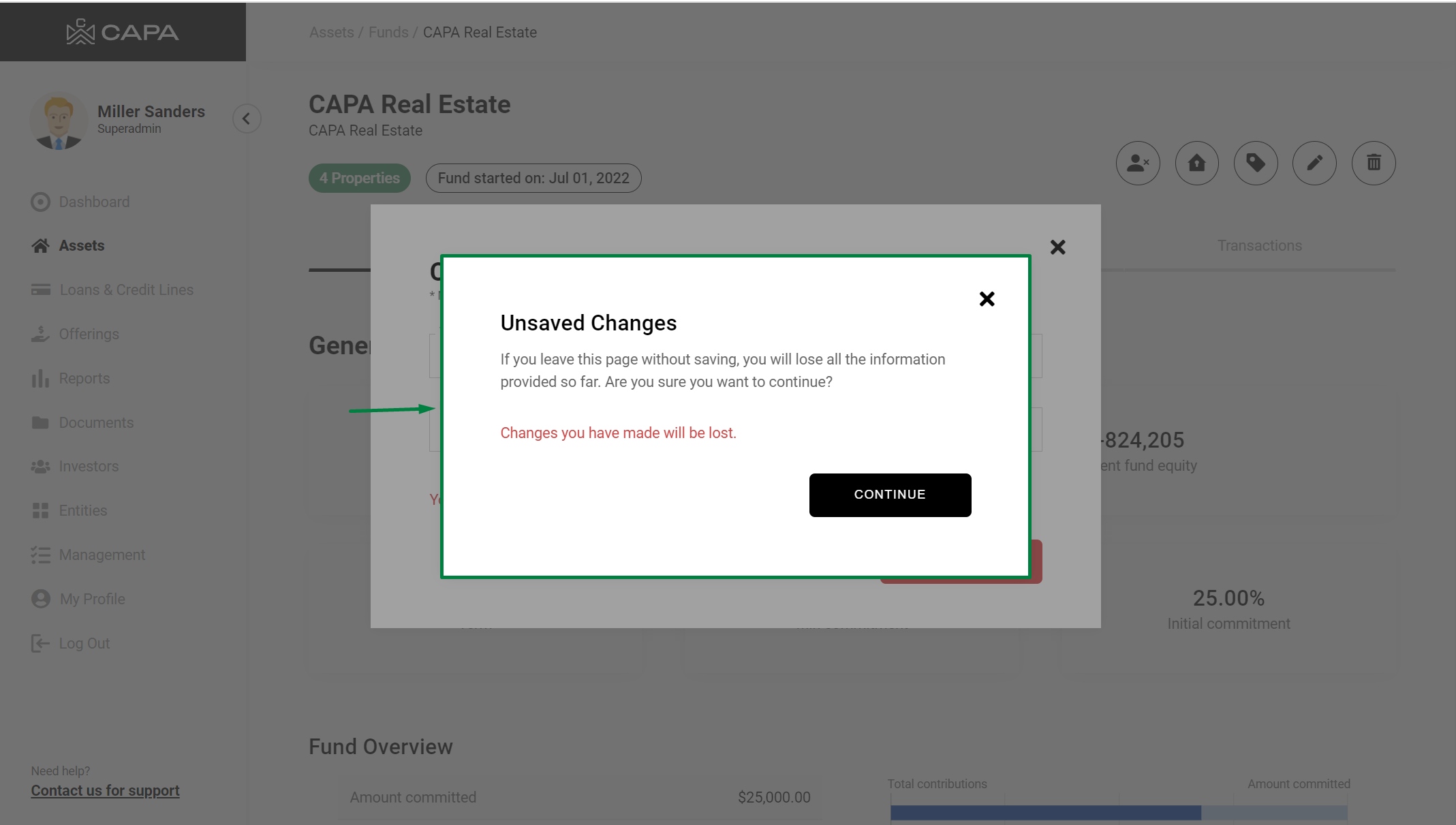Screen dimensions: 1456x825
Task: Switch to the Transactions tab
Action: click(x=1259, y=246)
